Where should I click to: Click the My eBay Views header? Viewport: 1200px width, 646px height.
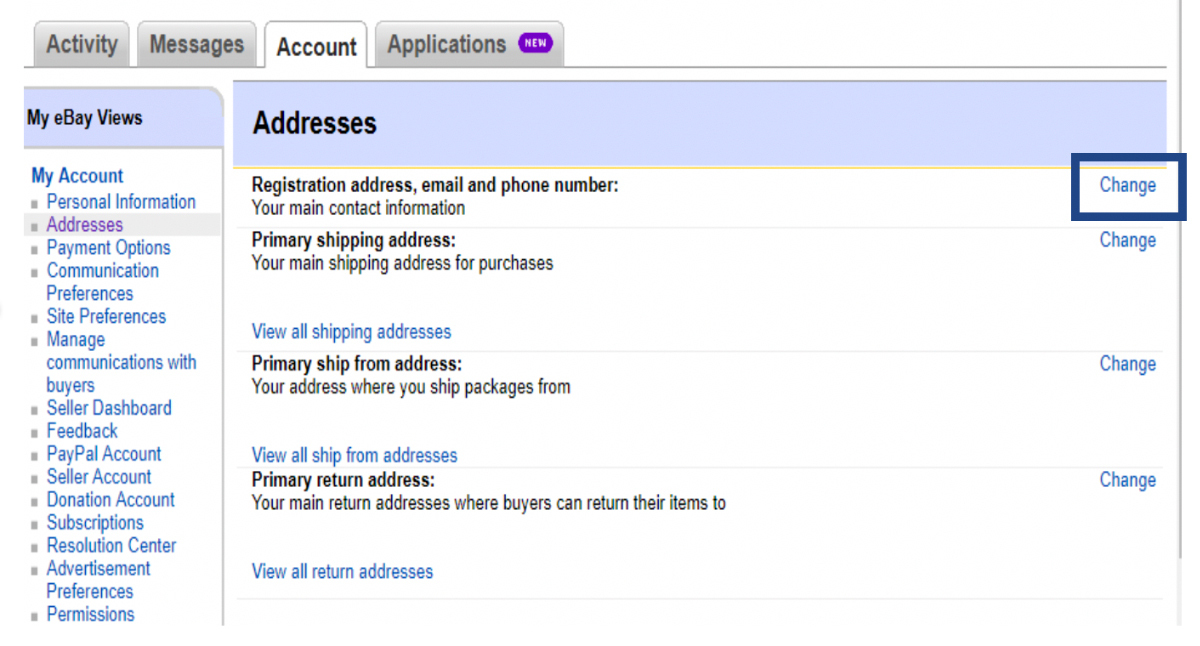[85, 118]
